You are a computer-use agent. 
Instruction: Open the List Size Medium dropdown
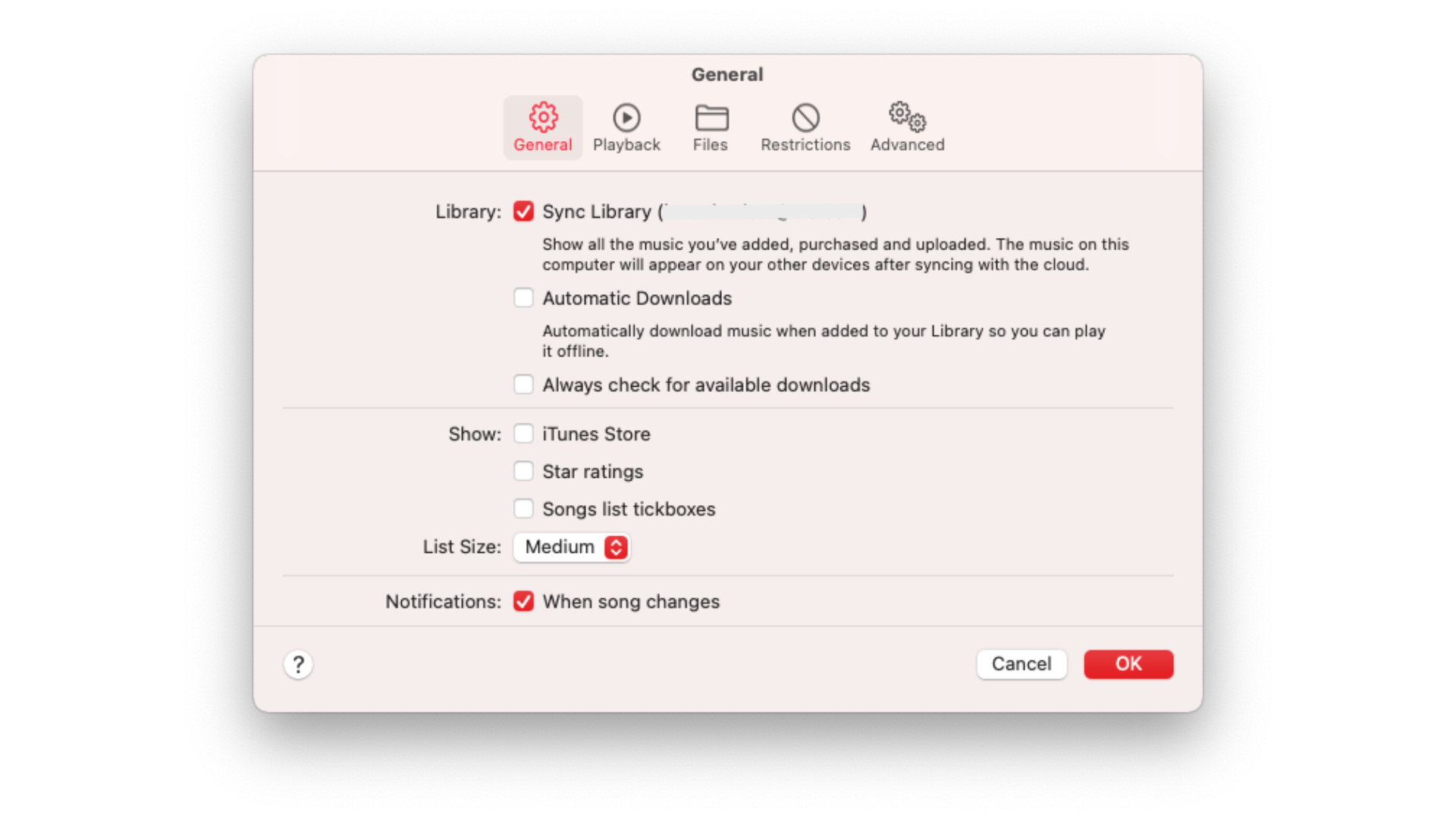click(x=561, y=548)
